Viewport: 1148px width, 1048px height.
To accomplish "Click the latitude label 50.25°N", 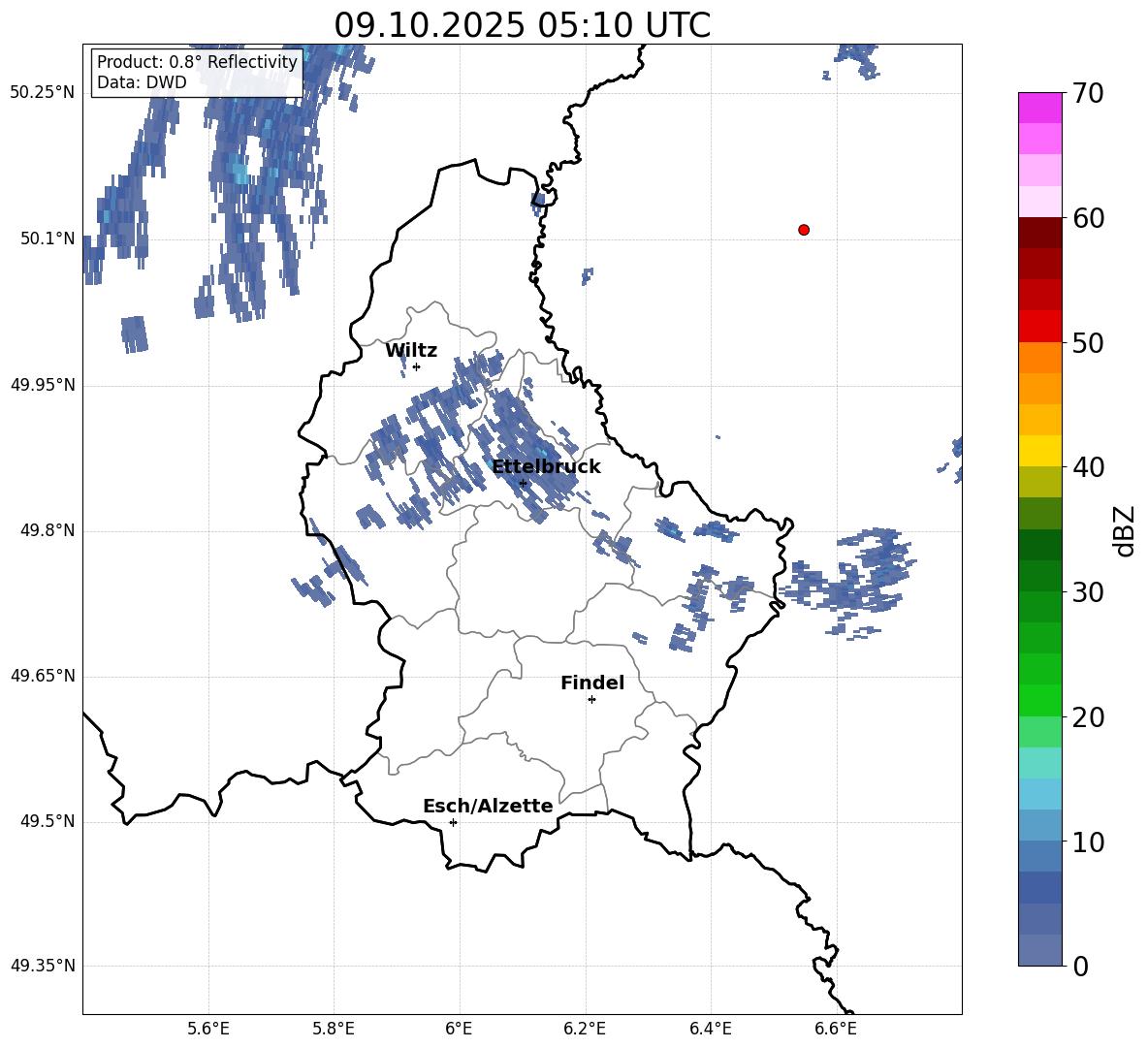I will point(44,93).
